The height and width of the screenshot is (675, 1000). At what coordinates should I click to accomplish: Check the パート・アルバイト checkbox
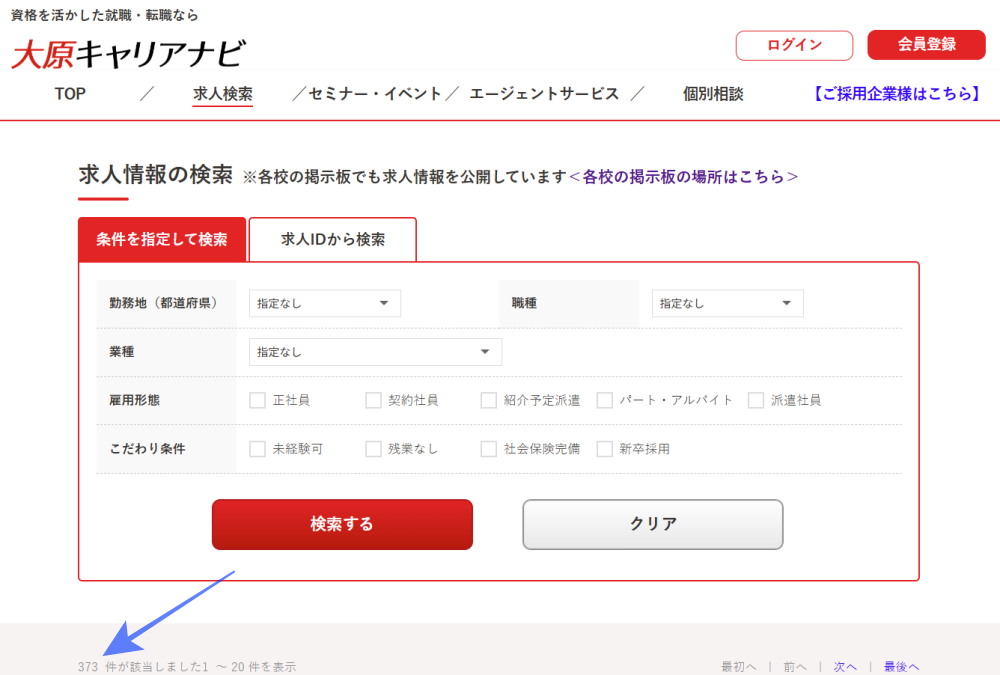click(605, 400)
